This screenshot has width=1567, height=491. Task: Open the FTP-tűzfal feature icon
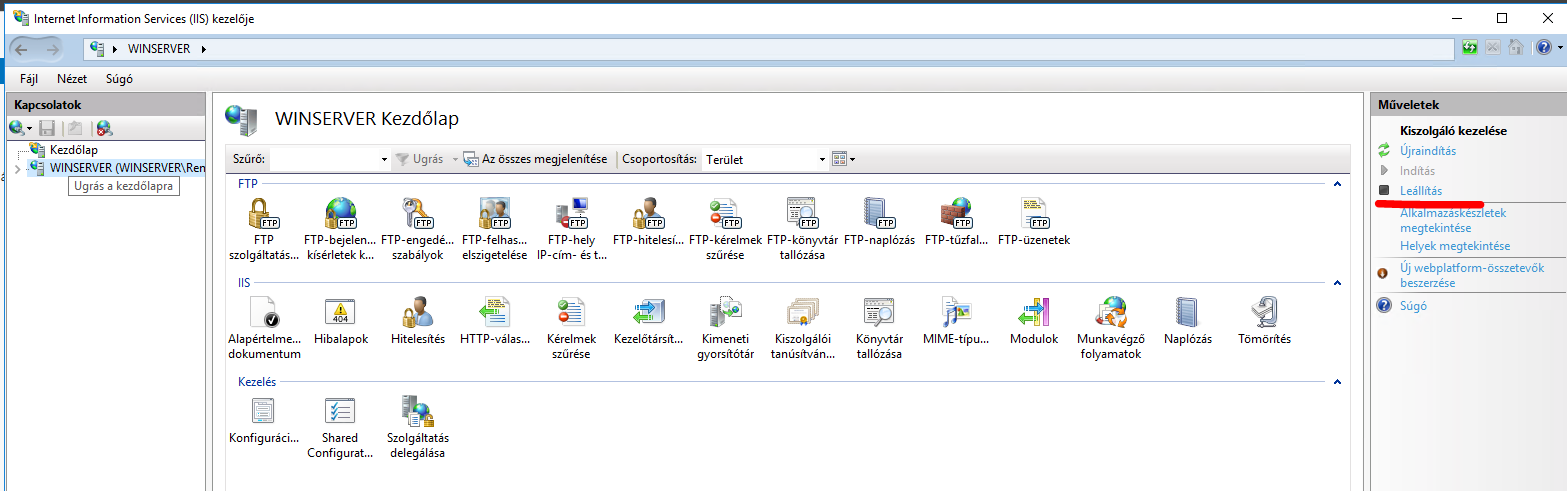pyautogui.click(x=957, y=213)
